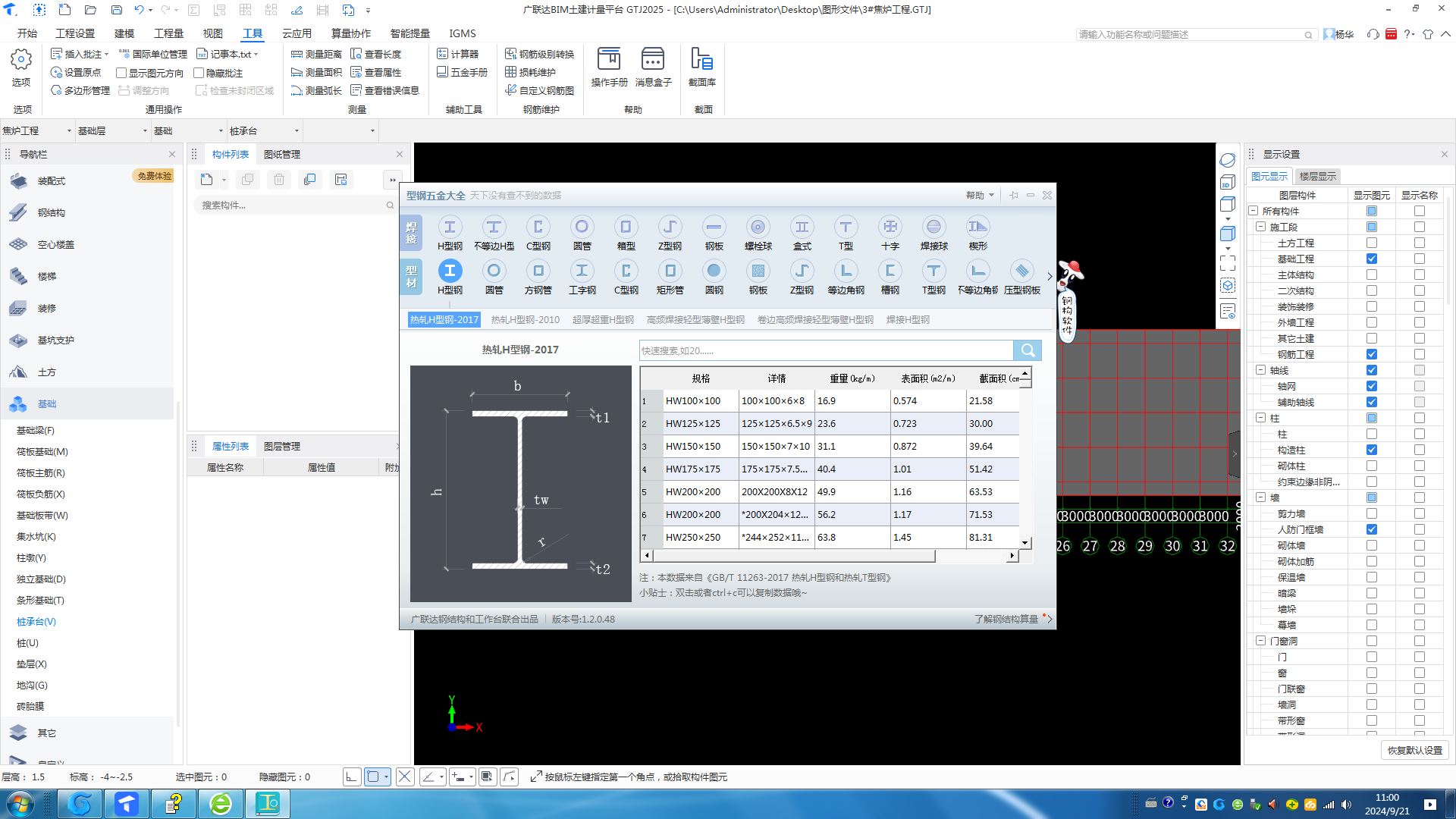The height and width of the screenshot is (819, 1456).
Task: Select 独立基础(D) in navigation list
Action: click(41, 579)
